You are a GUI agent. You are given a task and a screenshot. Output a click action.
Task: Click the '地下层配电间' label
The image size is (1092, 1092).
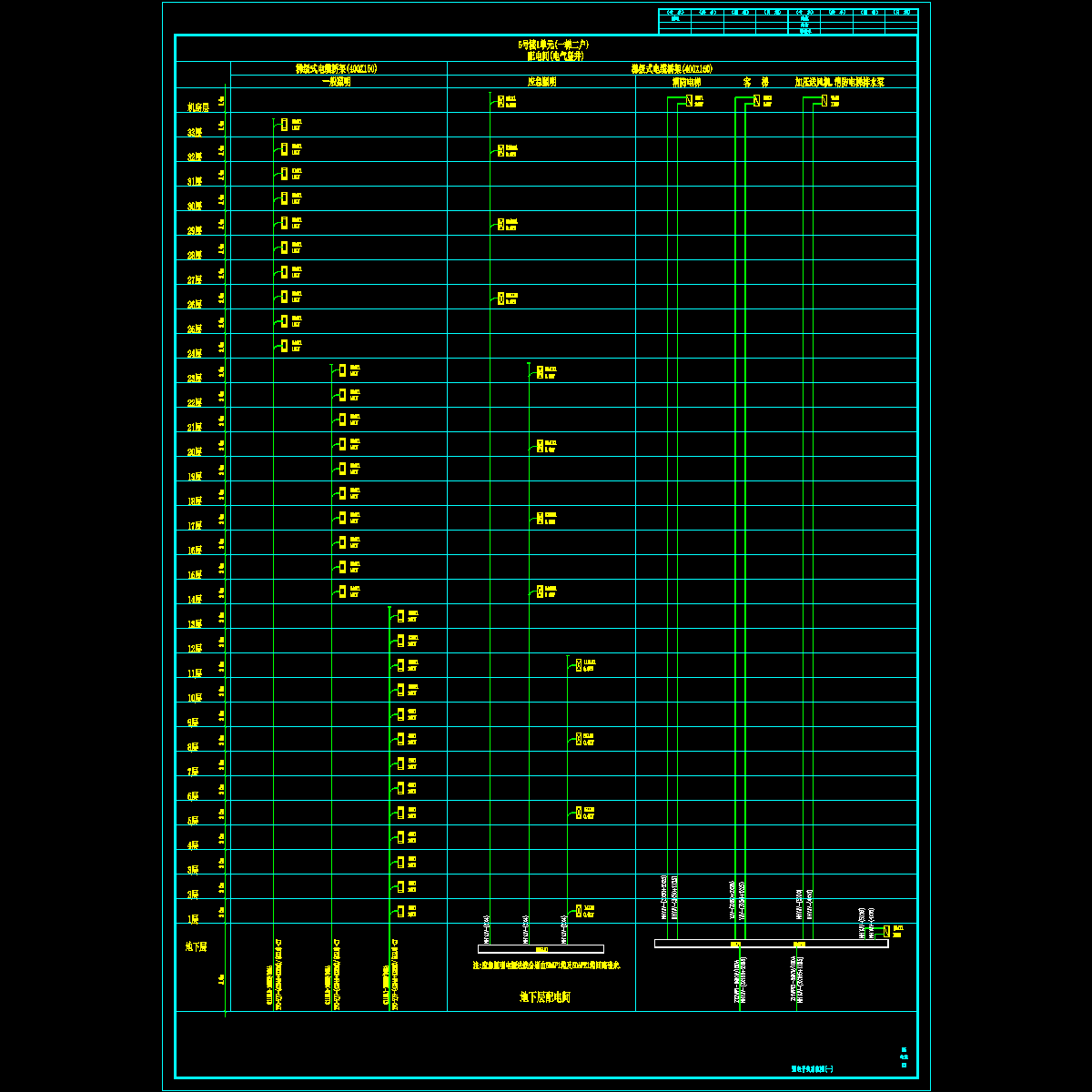click(544, 997)
